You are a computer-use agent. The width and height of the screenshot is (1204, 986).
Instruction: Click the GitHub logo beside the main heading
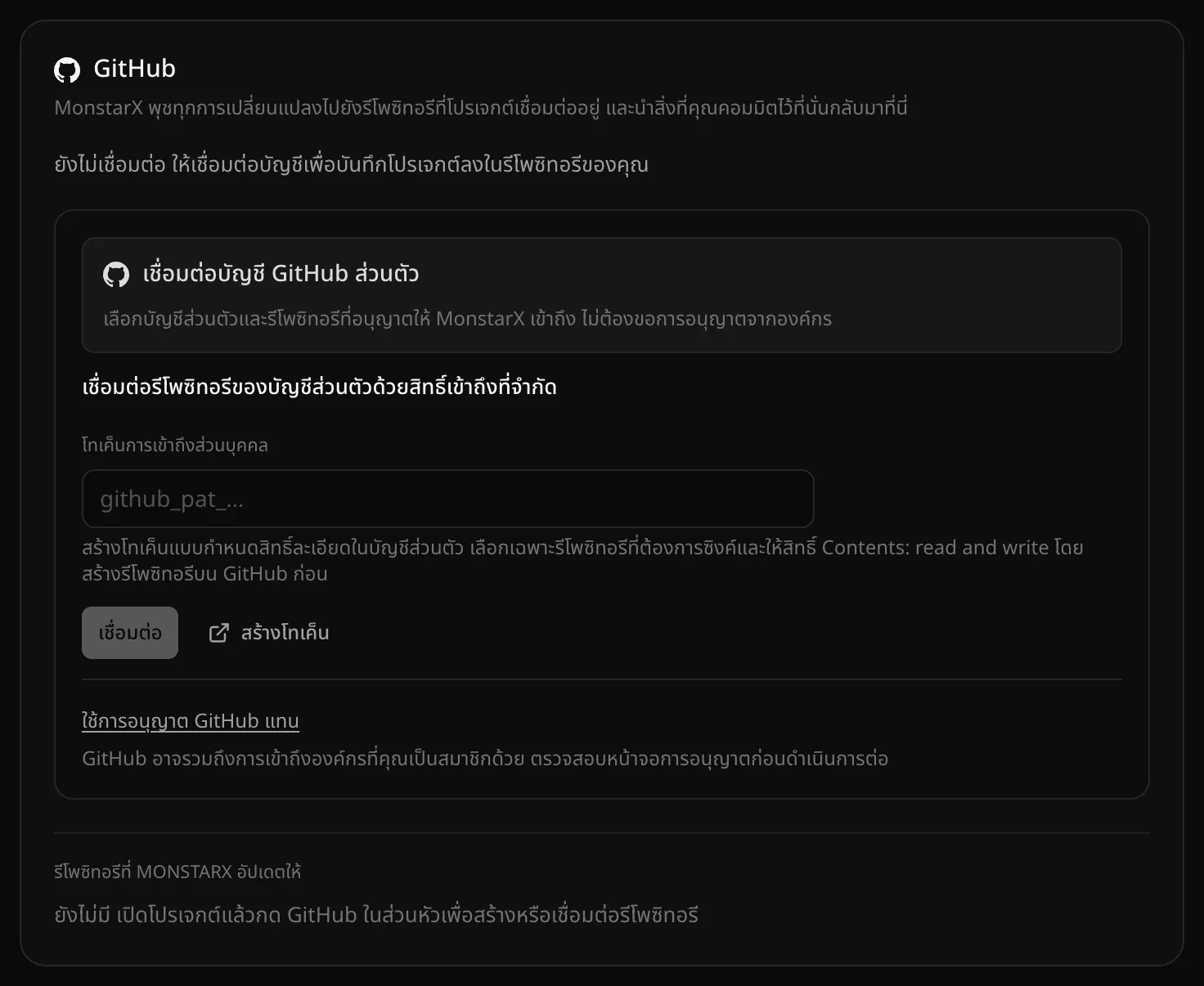pos(67,69)
